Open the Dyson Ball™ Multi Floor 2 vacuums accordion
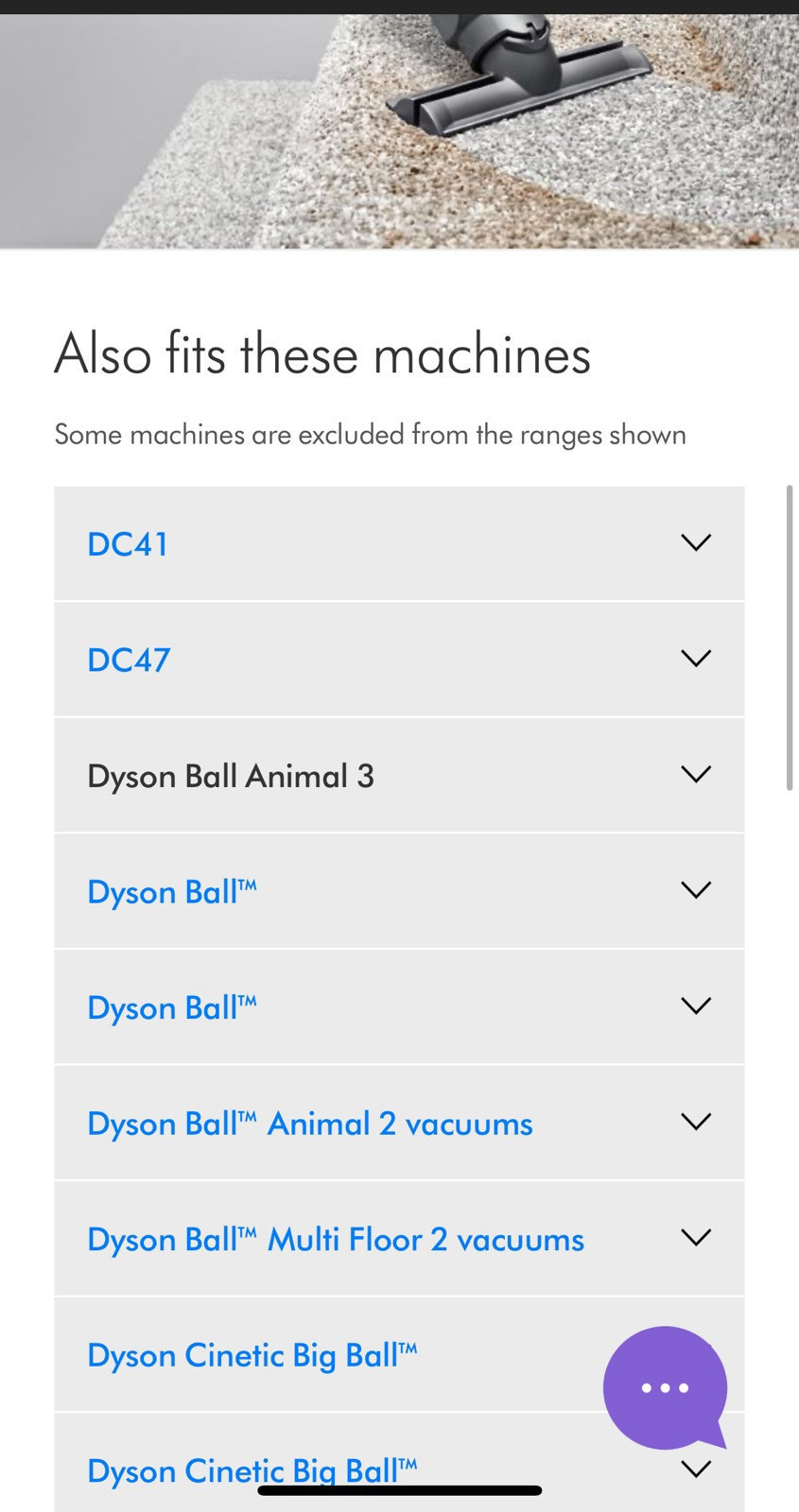Screen dimensions: 799x1512 click(x=399, y=1239)
